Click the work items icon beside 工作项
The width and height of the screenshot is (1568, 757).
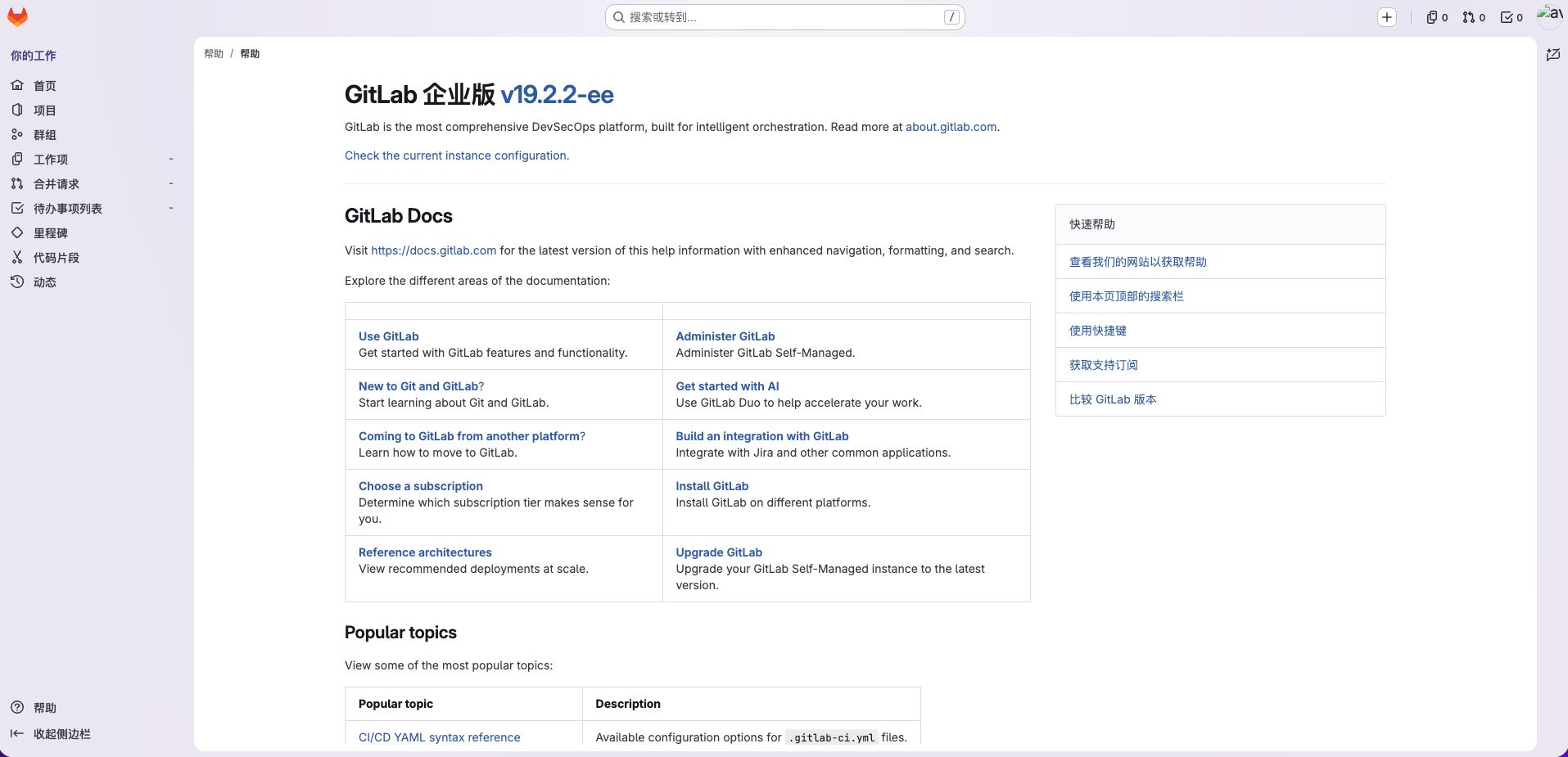[17, 159]
